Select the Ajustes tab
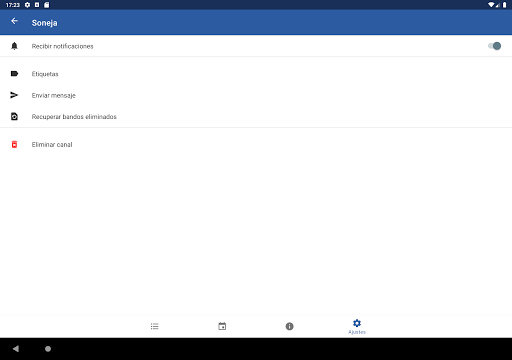The width and height of the screenshot is (512, 360). tap(357, 326)
